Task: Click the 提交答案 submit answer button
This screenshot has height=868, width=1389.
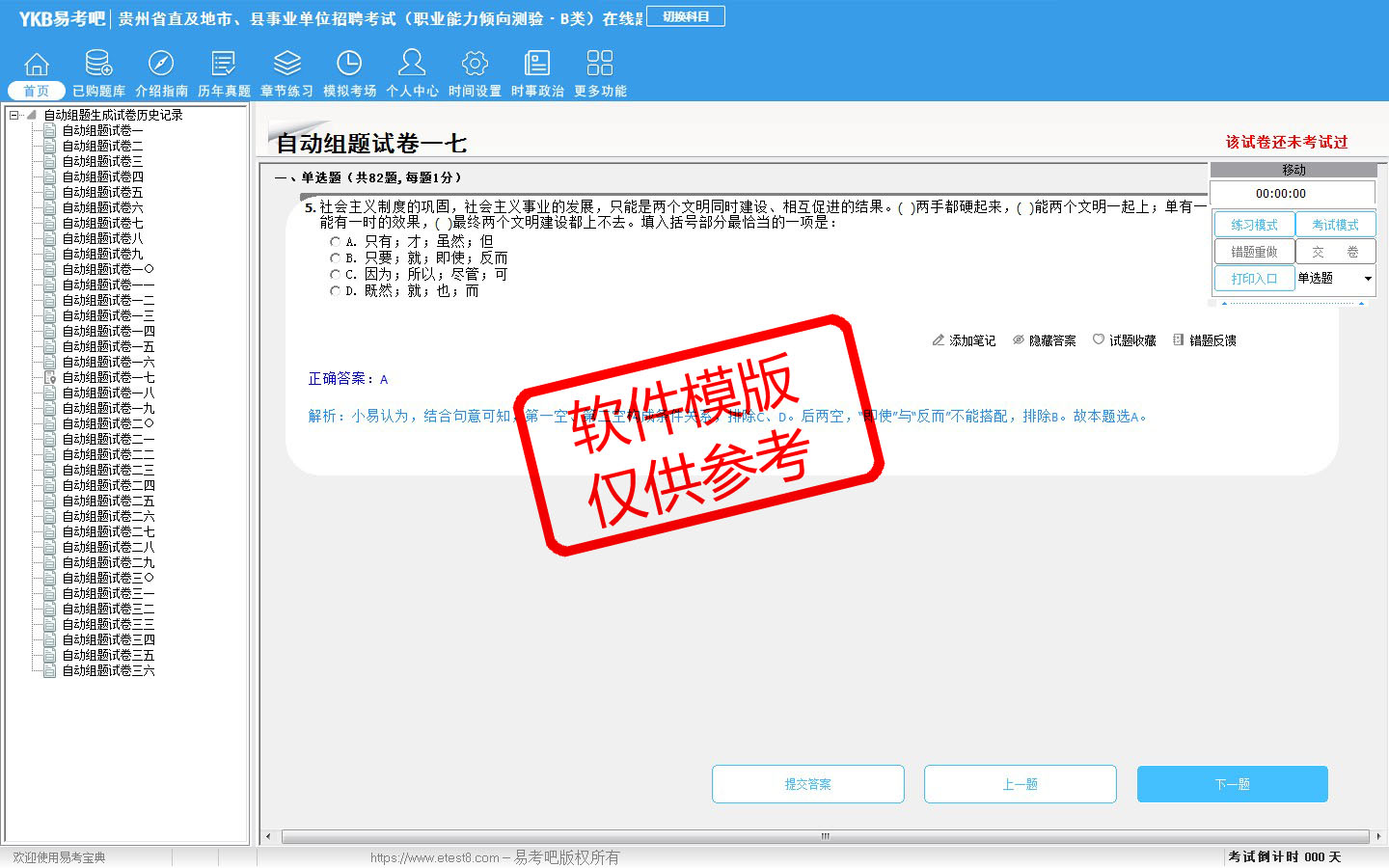Action: click(x=807, y=784)
